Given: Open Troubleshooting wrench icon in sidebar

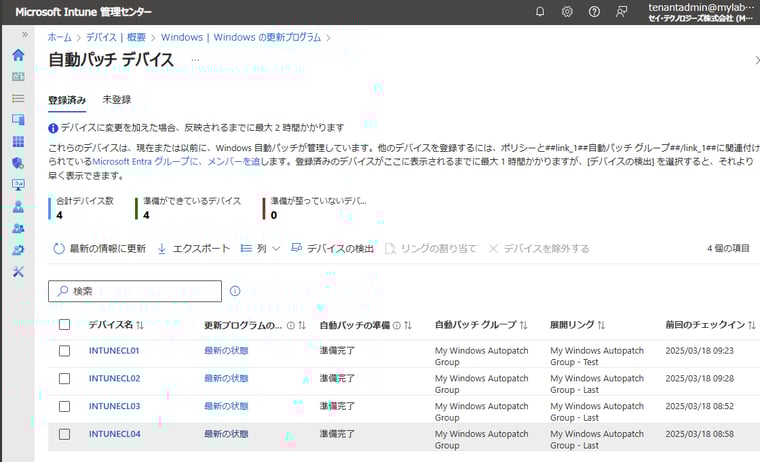Looking at the screenshot, I should 18,271.
